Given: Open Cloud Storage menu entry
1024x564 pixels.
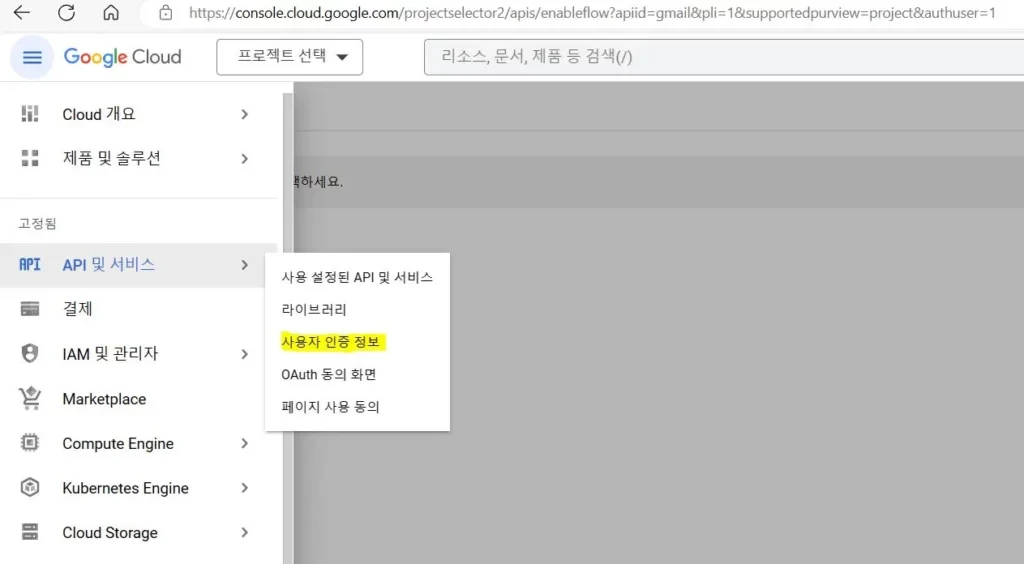Looking at the screenshot, I should [x=110, y=533].
